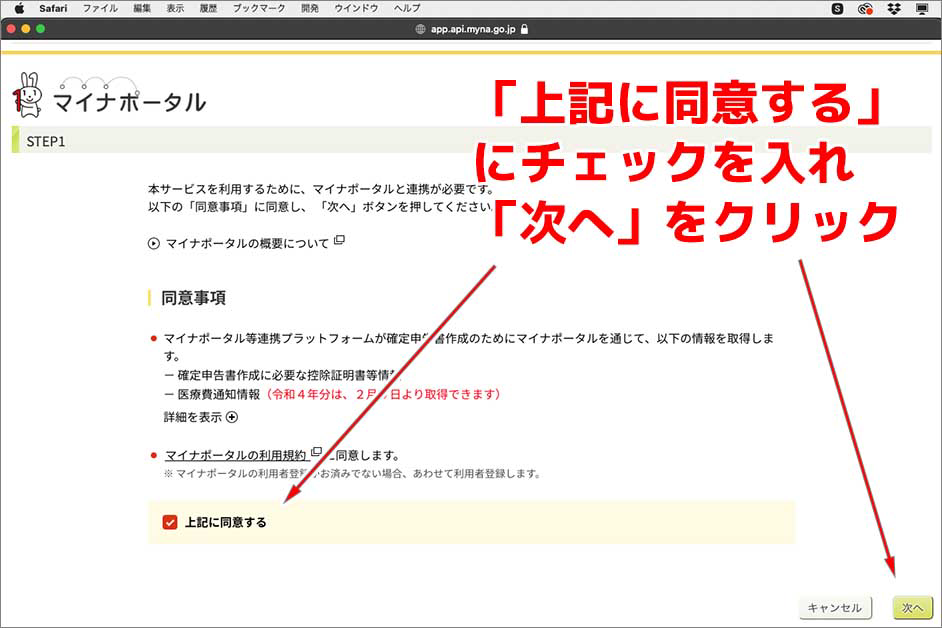Click the app.api.myna.go.jp address bar
This screenshot has width=942, height=628.
pyautogui.click(x=470, y=30)
